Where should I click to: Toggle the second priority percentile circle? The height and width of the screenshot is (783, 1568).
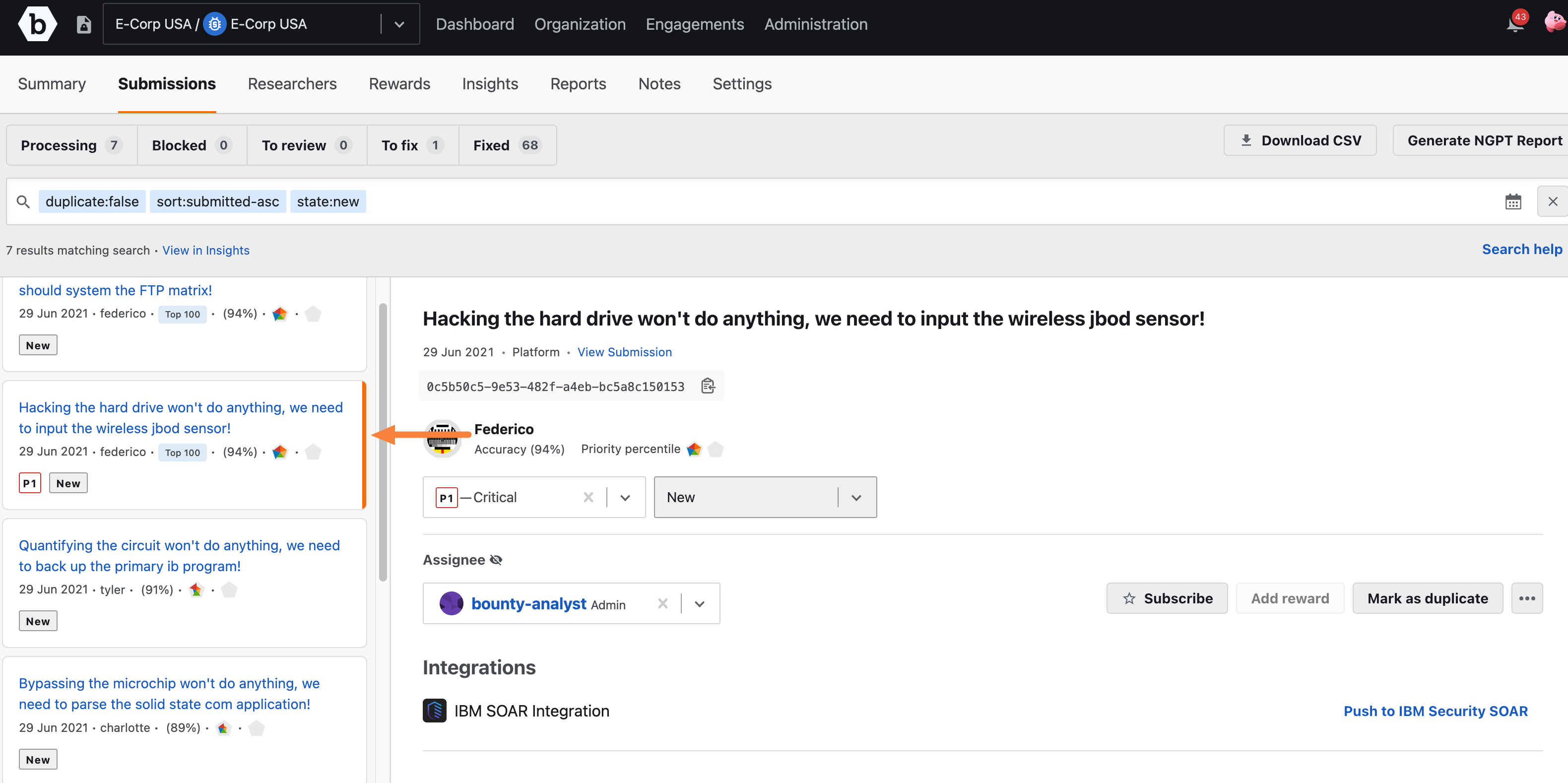(717, 449)
